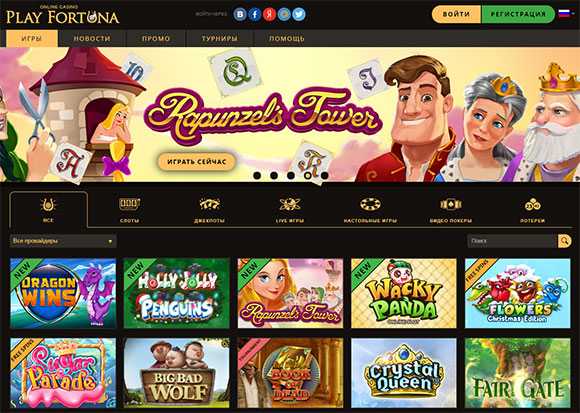The width and height of the screenshot is (580, 413).
Task: Expand the Все провайдеры dropdown
Action: tap(63, 241)
